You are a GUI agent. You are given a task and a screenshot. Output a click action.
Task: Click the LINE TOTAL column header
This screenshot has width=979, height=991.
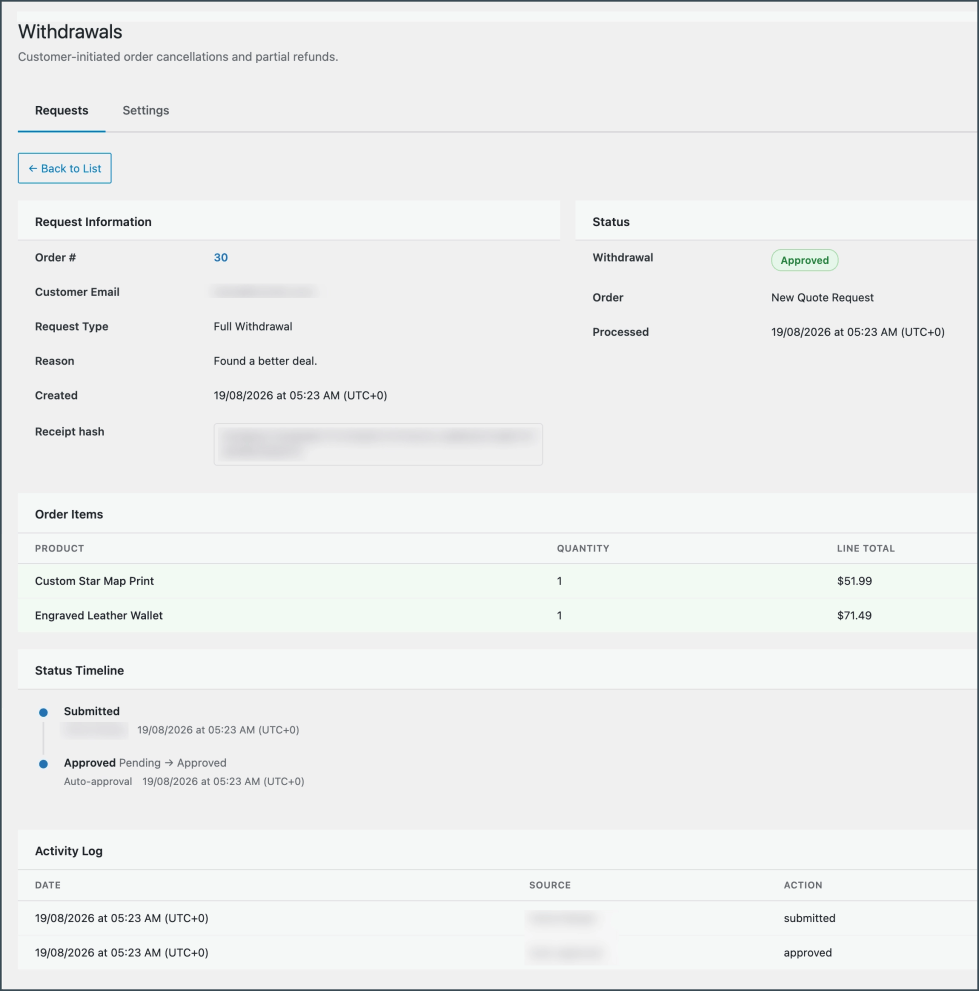coord(866,549)
